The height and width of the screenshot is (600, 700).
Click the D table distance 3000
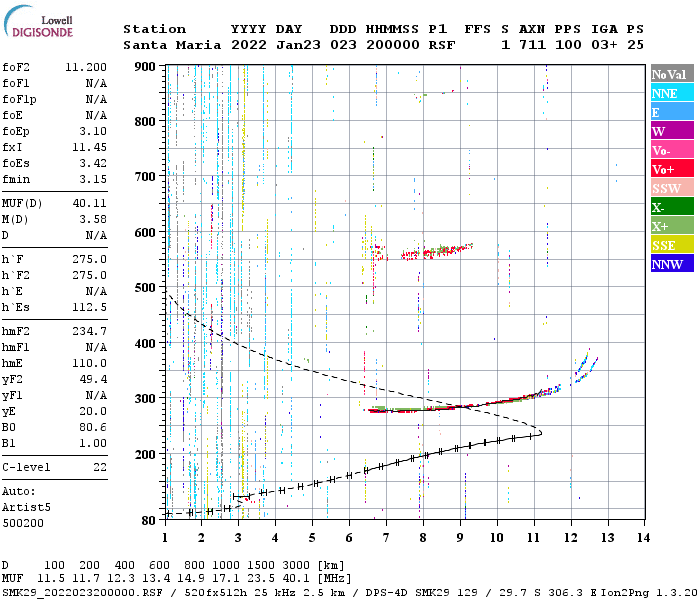(296, 566)
